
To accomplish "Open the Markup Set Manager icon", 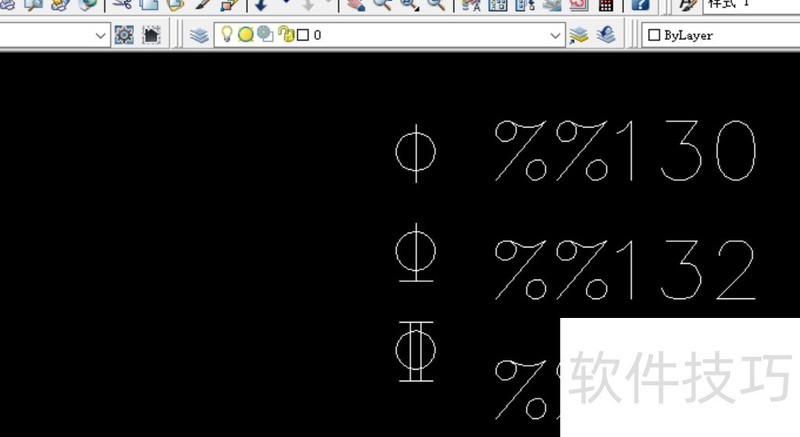I will pos(579,5).
